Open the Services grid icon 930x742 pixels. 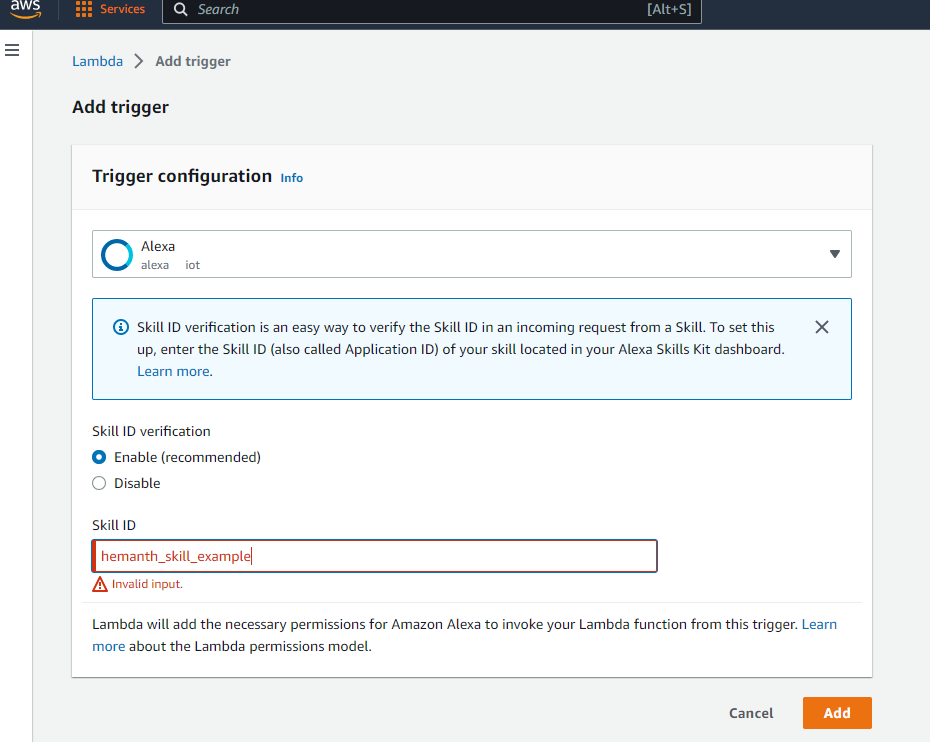[84, 9]
